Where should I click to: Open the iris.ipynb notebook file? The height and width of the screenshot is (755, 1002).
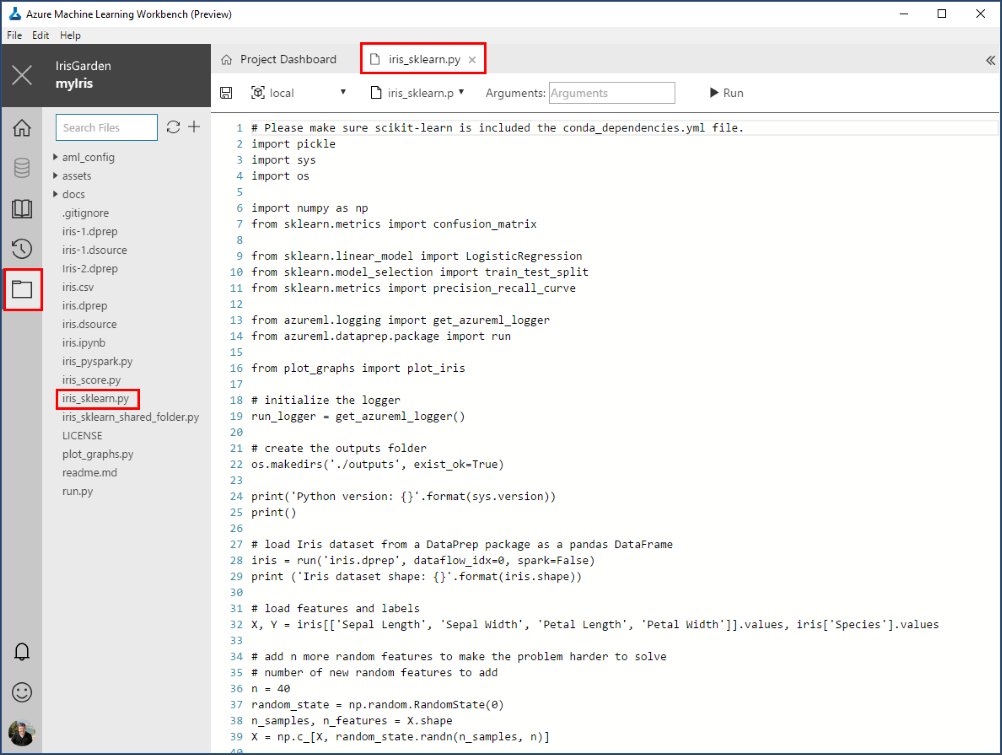pyautogui.click(x=84, y=343)
